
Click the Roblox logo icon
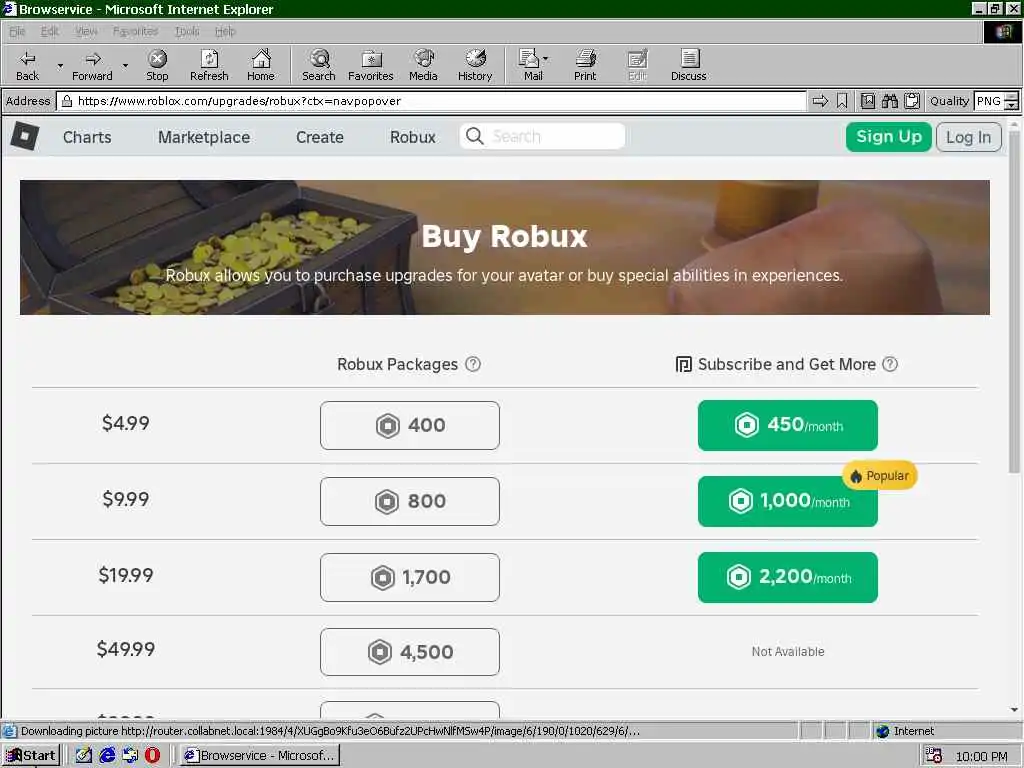click(25, 136)
